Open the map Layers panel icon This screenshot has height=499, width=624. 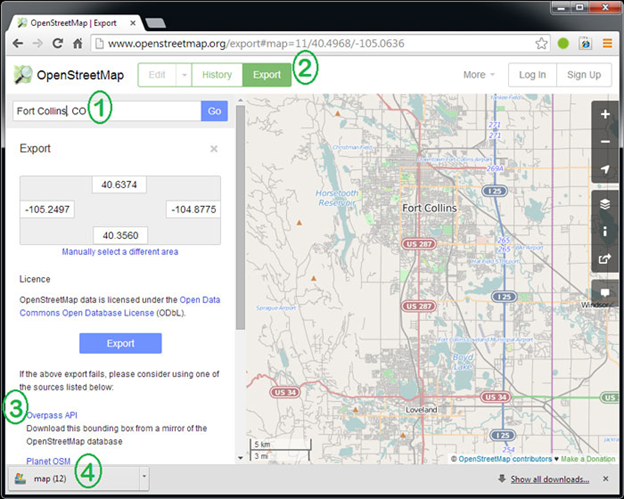coord(605,205)
